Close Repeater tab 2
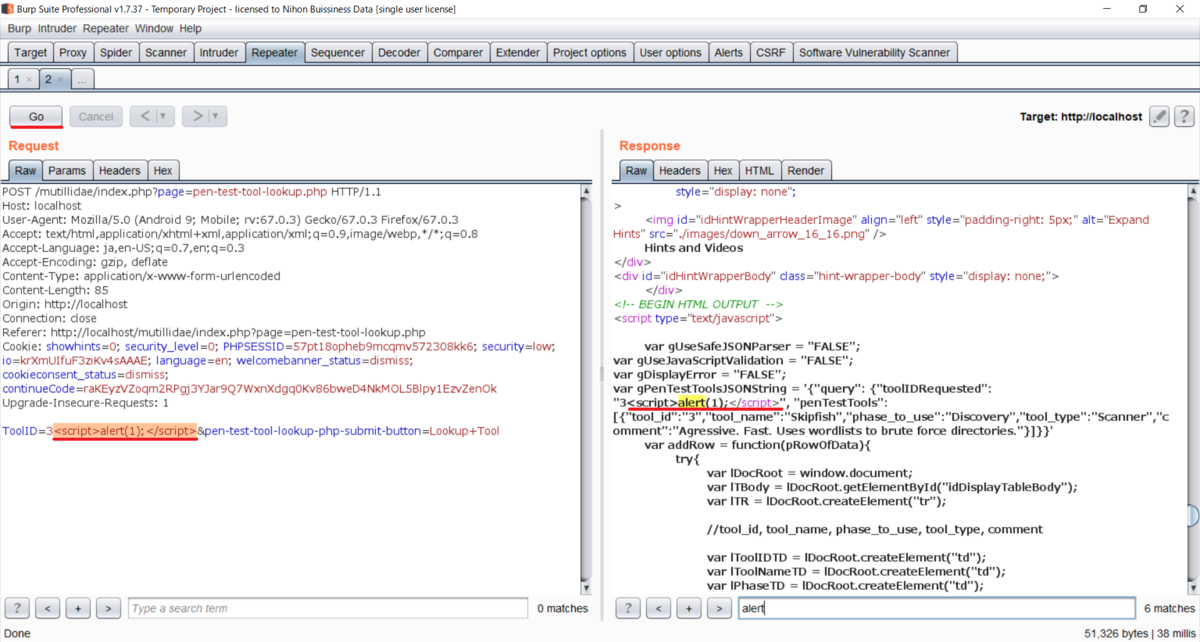1200x642 pixels. (59, 79)
